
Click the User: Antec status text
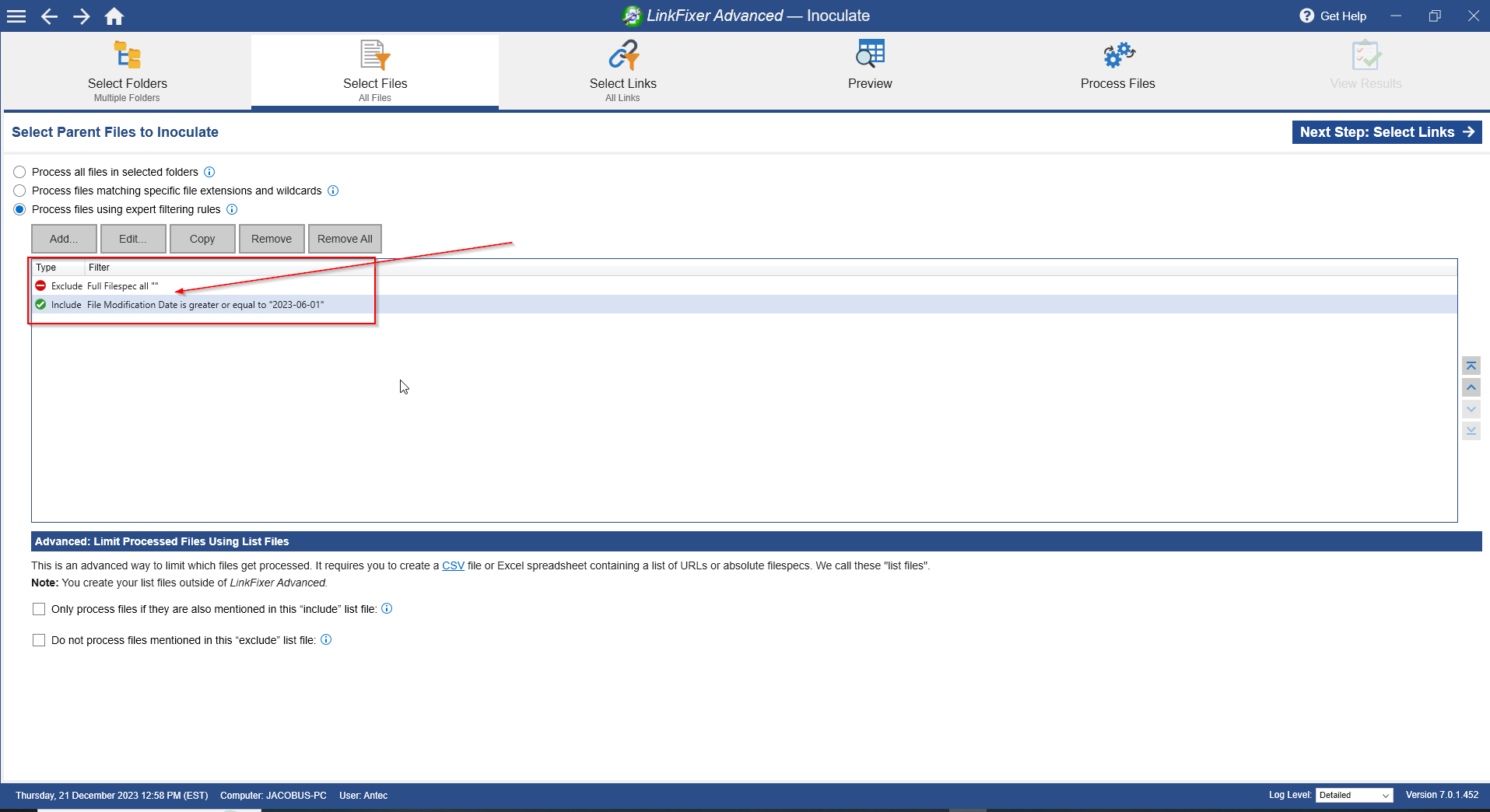pos(363,796)
